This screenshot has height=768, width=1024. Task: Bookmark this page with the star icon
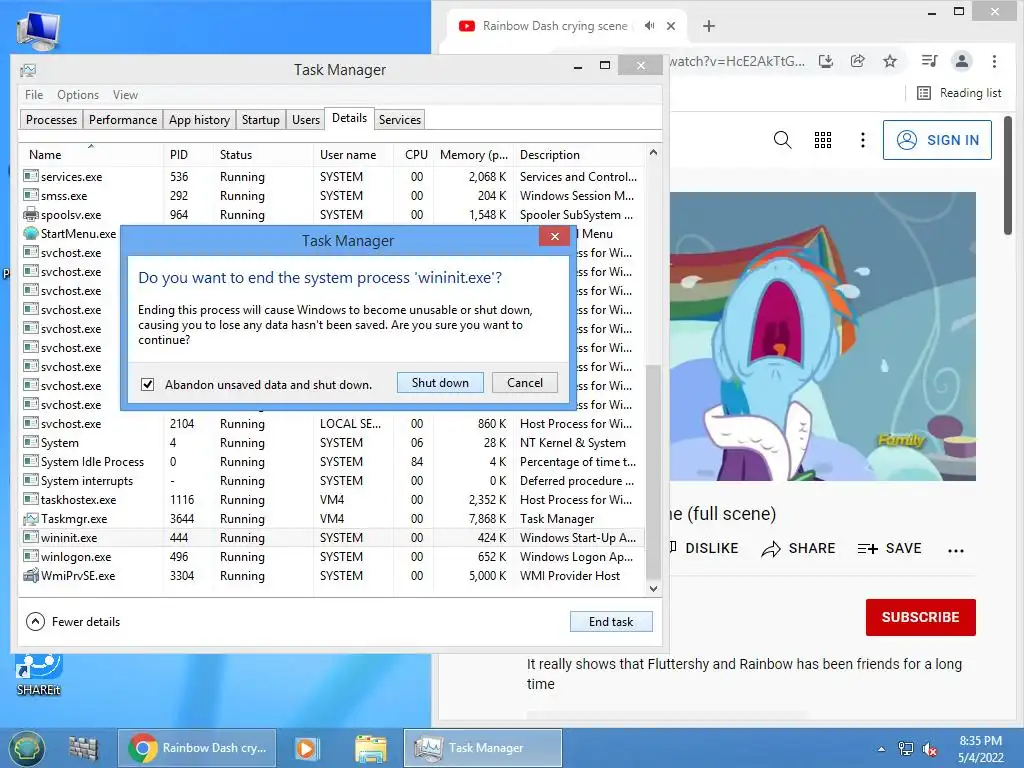coord(889,61)
